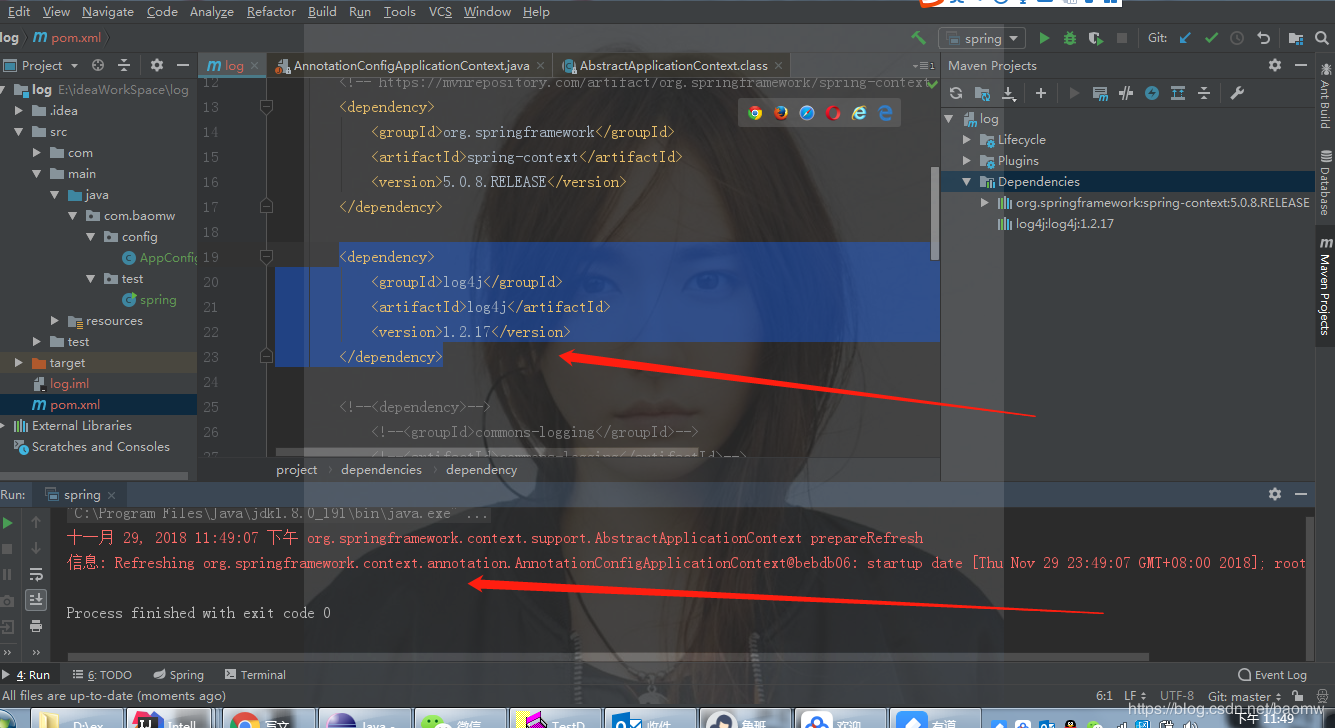Expand Plugins node in Maven Projects

pos(967,160)
